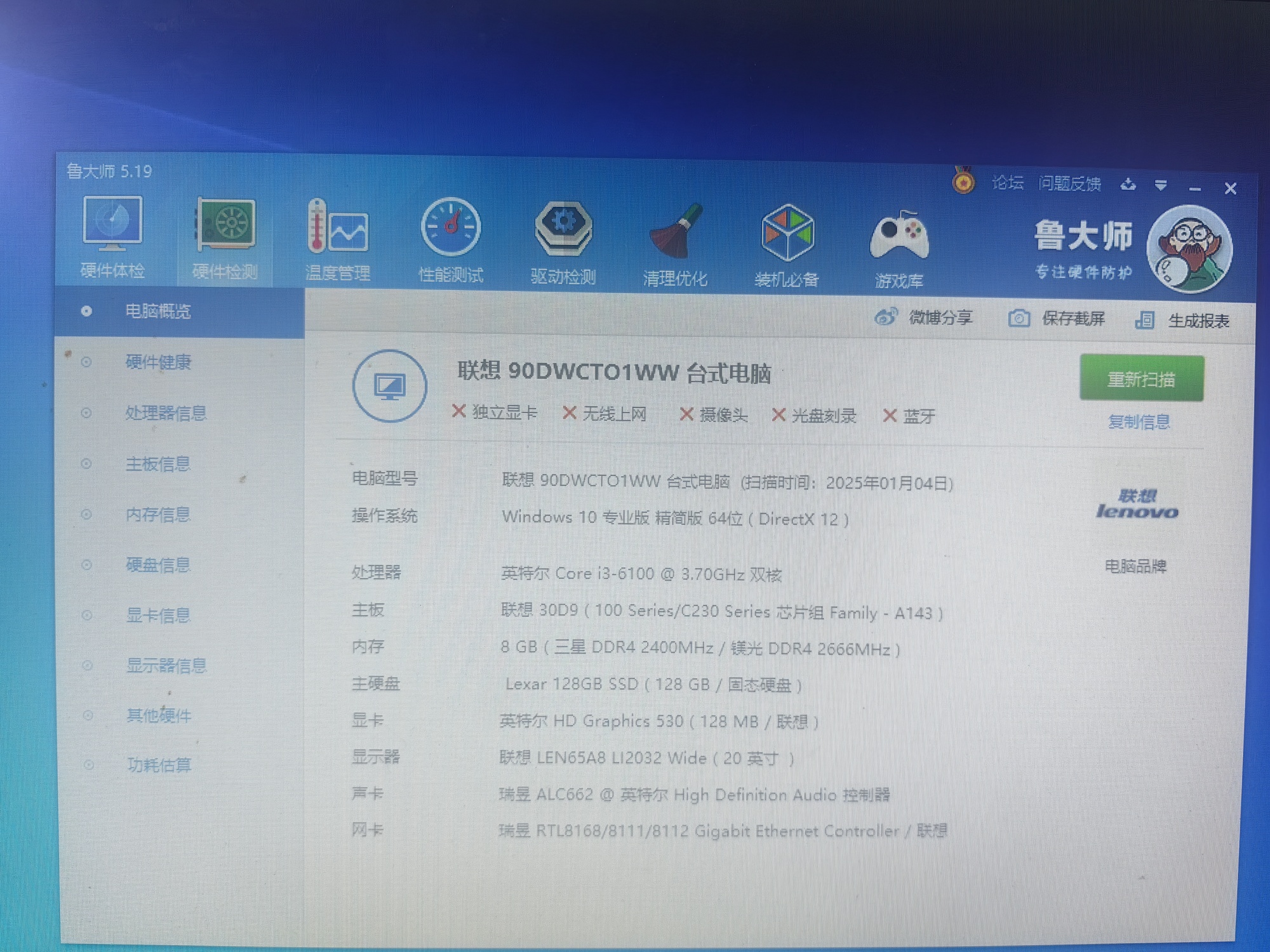This screenshot has width=1270, height=952.
Task: Open the title bar dropdown menu arrow
Action: click(1161, 185)
